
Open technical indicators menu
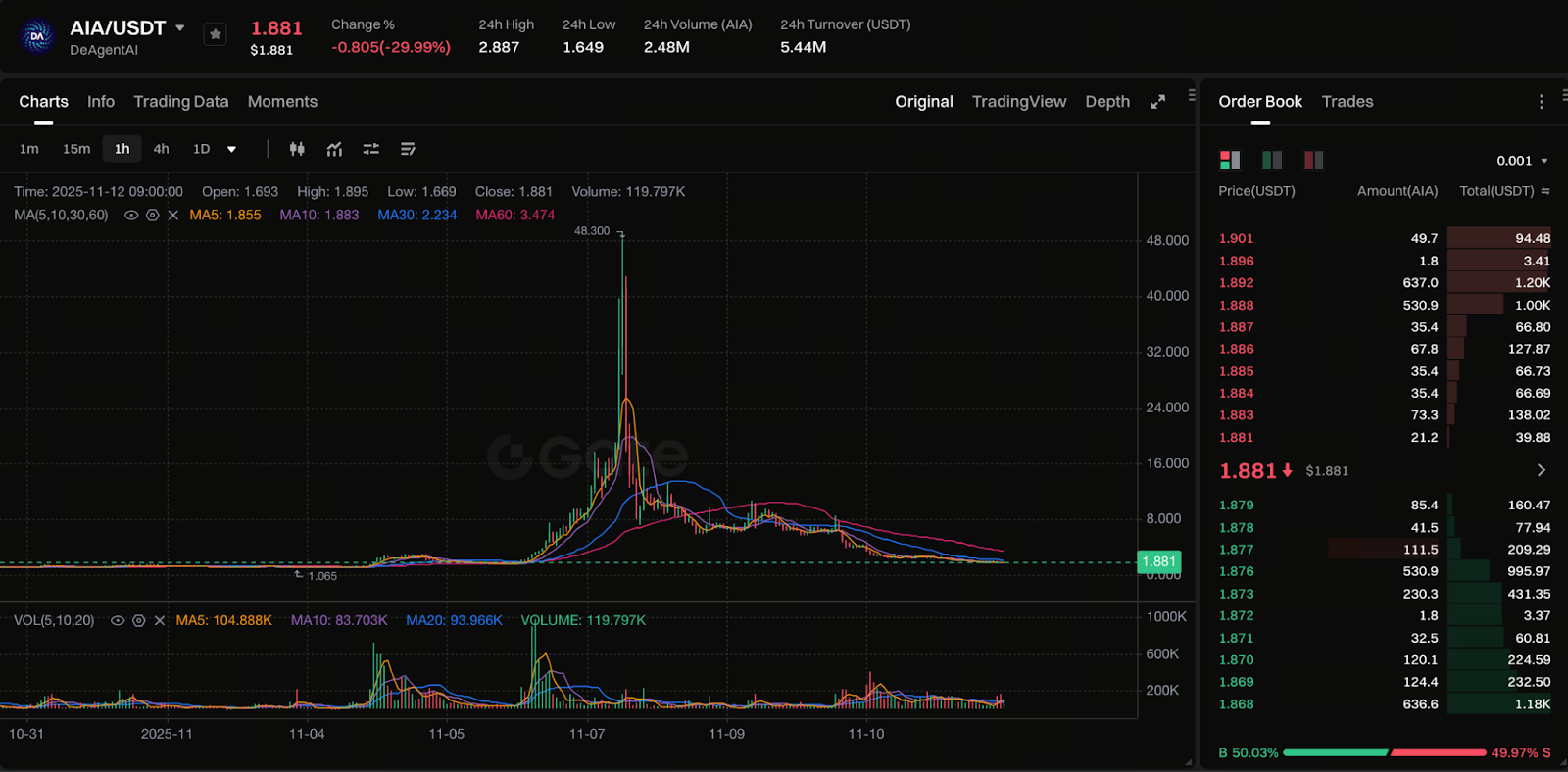[x=334, y=149]
